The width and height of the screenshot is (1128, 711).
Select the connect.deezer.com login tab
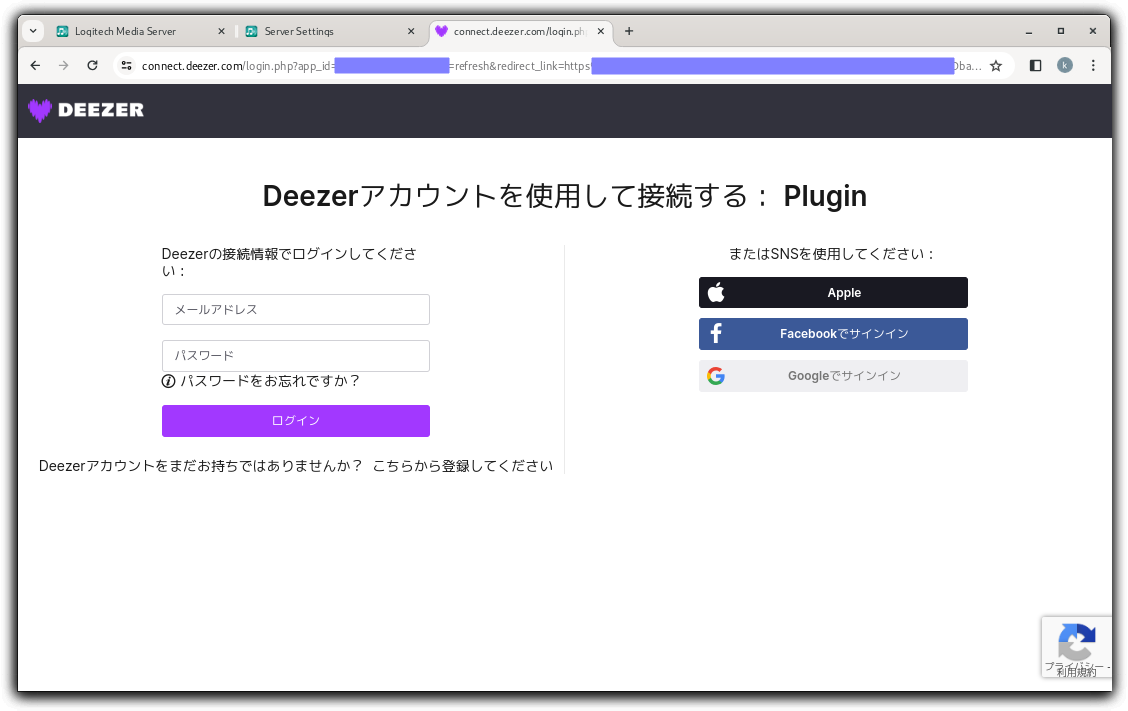(521, 31)
